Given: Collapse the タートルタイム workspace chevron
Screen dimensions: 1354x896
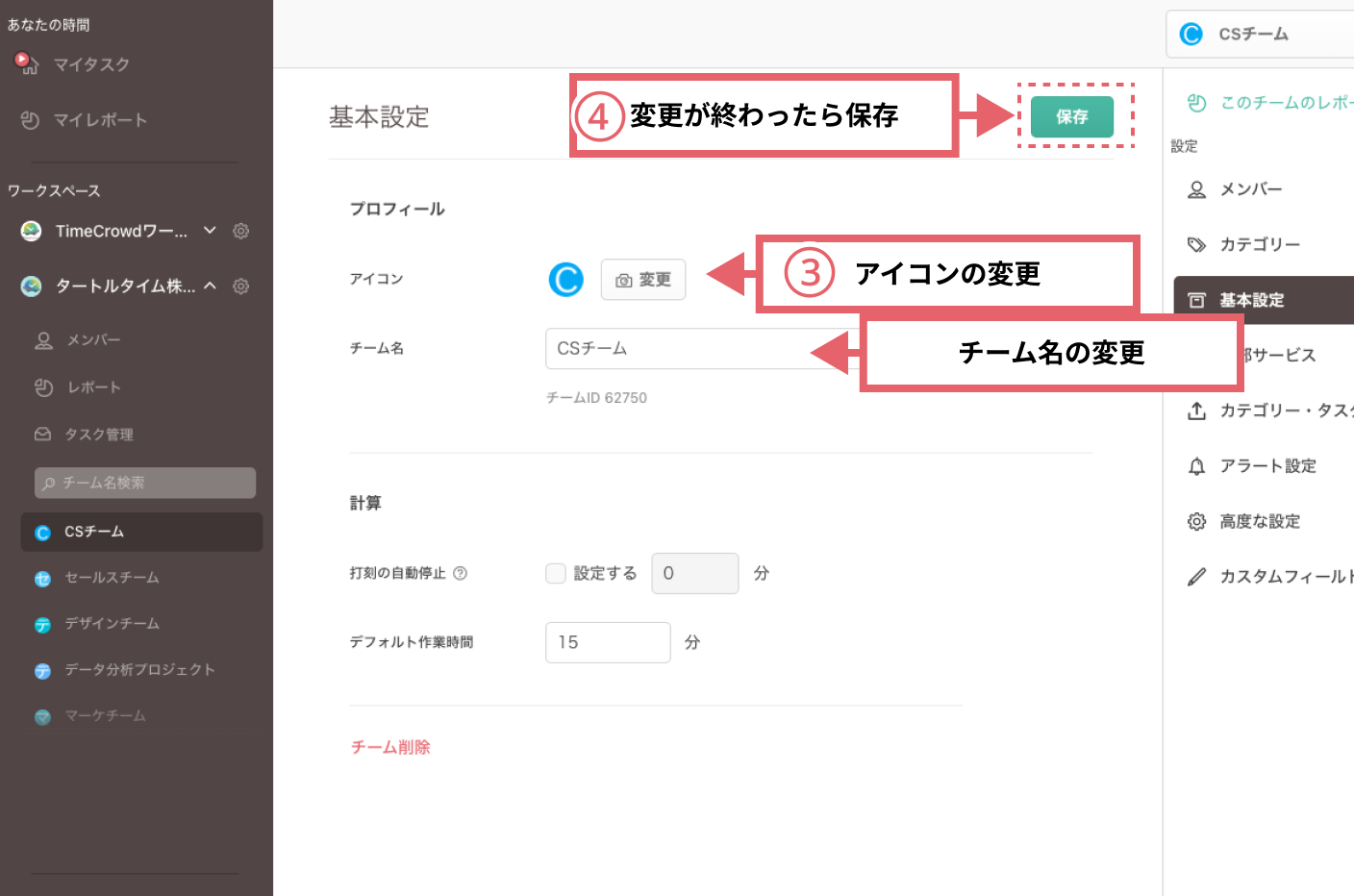Looking at the screenshot, I should click(210, 286).
